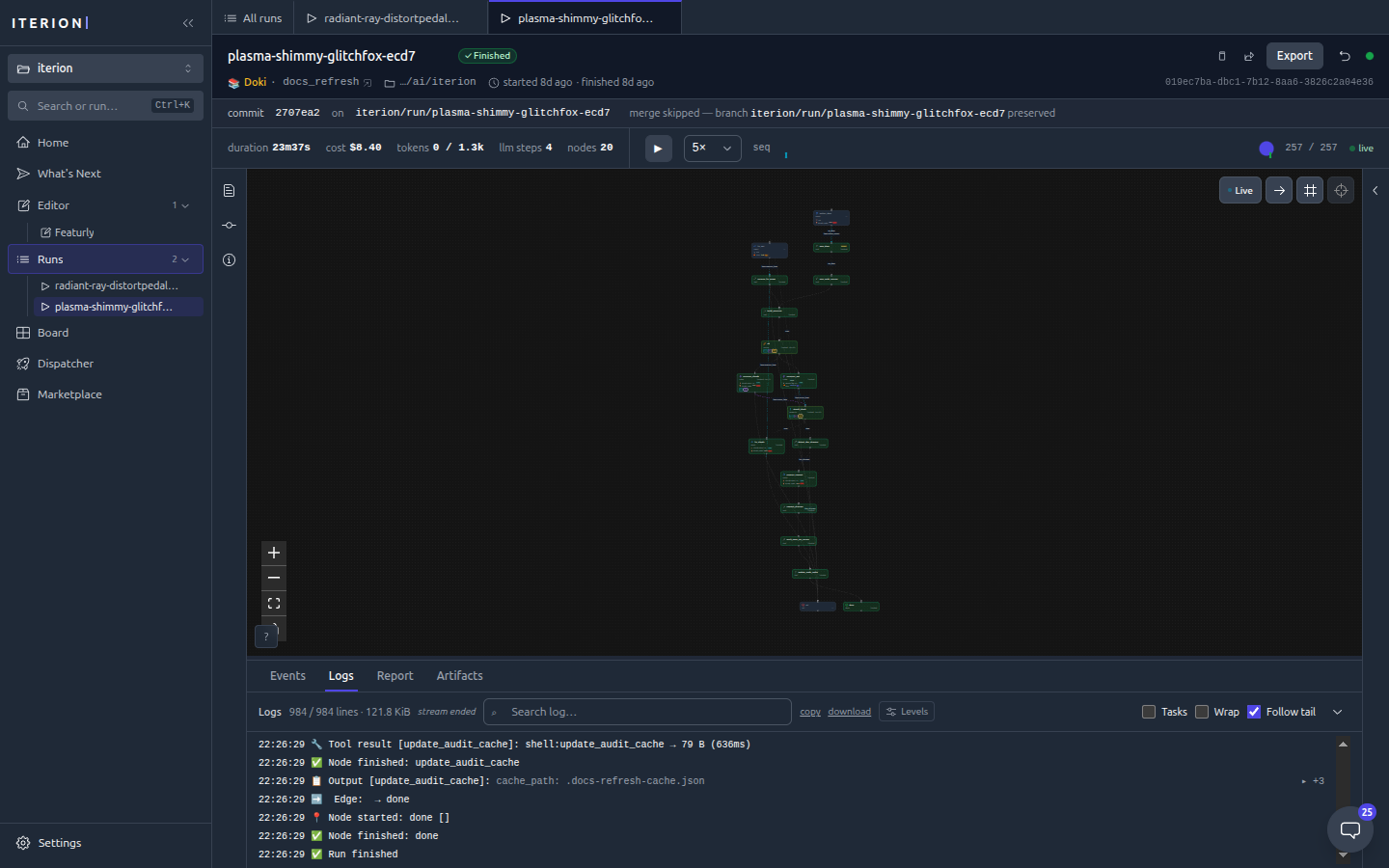Collapse the left sidebar with double chevron
1389x868 pixels.
[188, 23]
